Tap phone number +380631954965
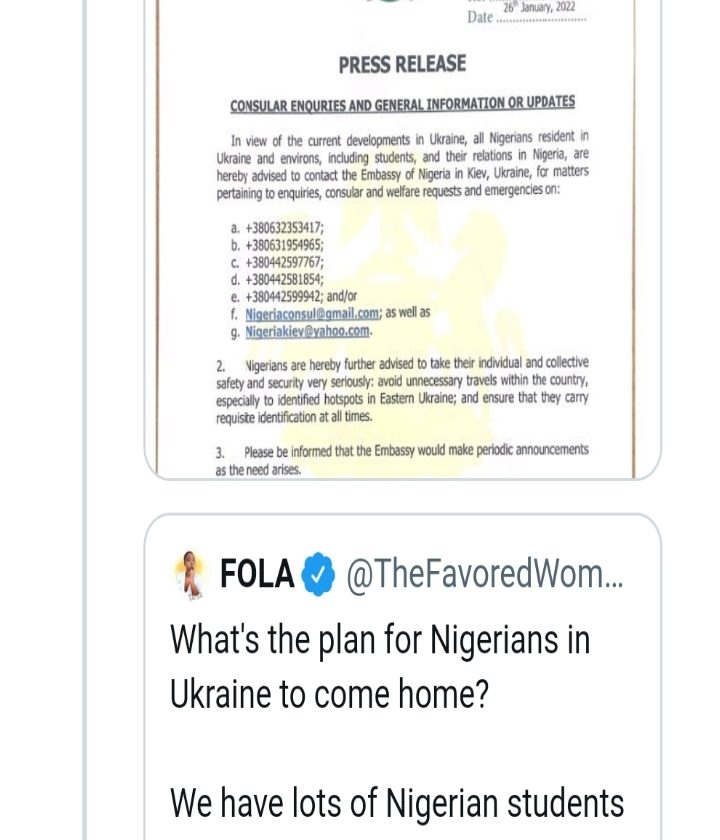Image resolution: width=720 pixels, height=840 pixels. pyautogui.click(x=284, y=246)
